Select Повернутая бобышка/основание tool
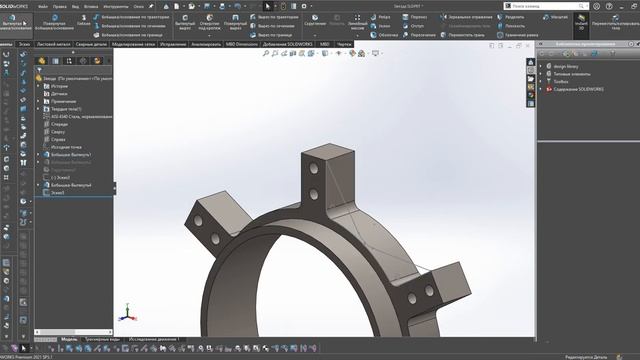 click(54, 23)
